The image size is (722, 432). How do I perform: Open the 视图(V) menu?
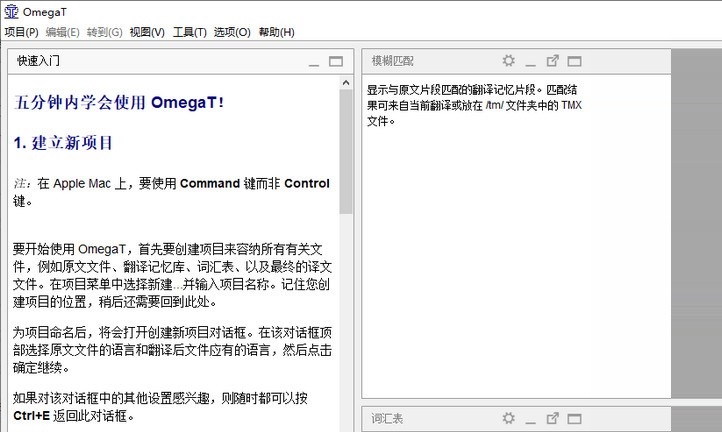(147, 32)
